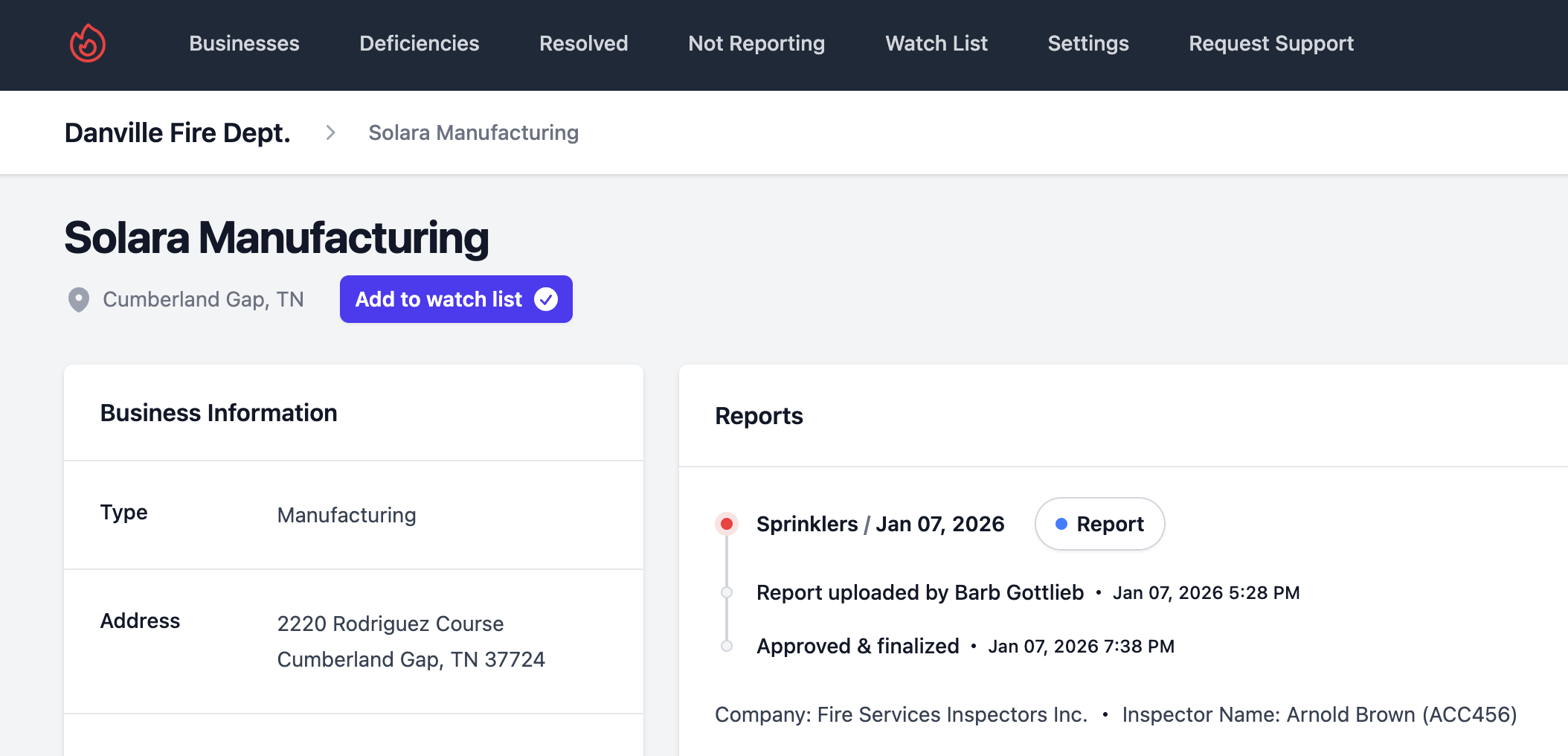Viewport: 1568px width, 756px height.
Task: Click Sprinklers / Jan 07, 2026 report title
Action: [x=880, y=524]
